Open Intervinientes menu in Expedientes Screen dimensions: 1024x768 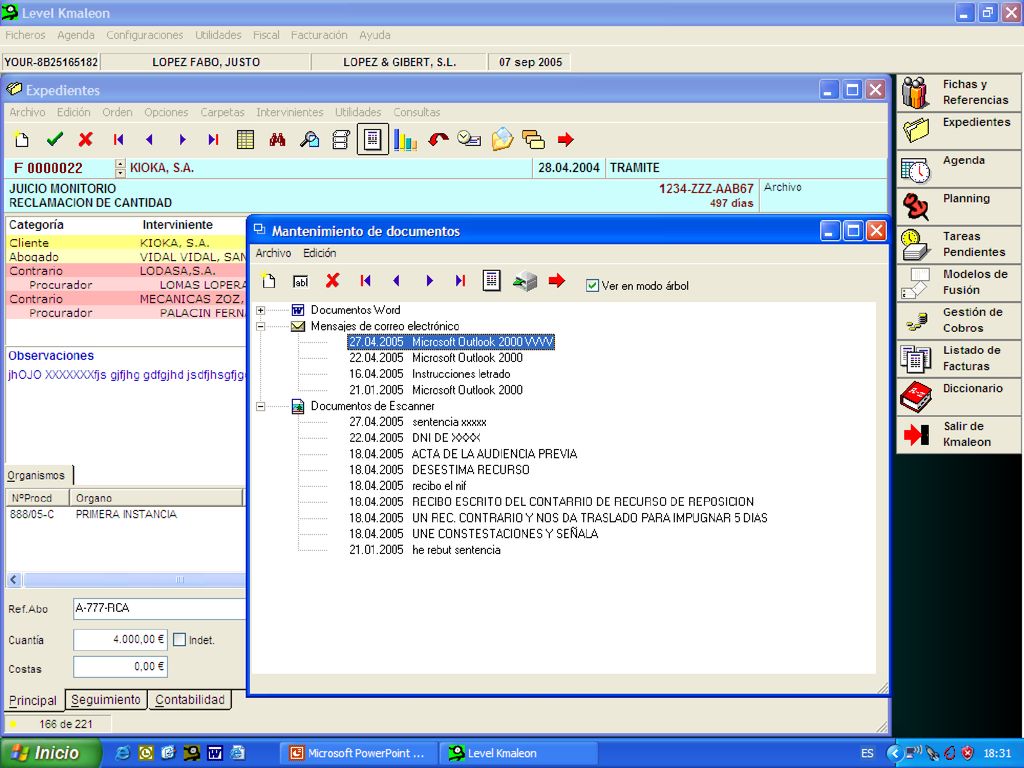tap(289, 112)
